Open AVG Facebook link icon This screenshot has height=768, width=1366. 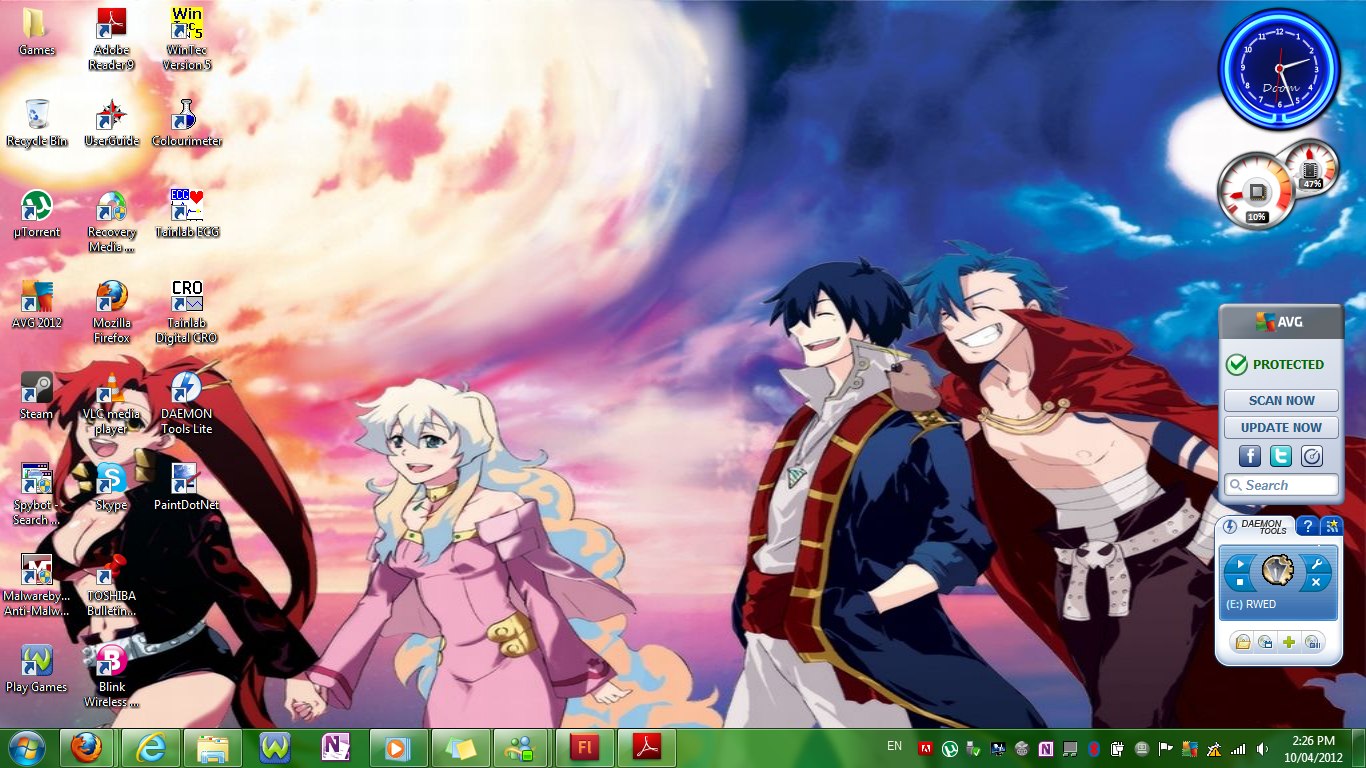(x=1250, y=456)
